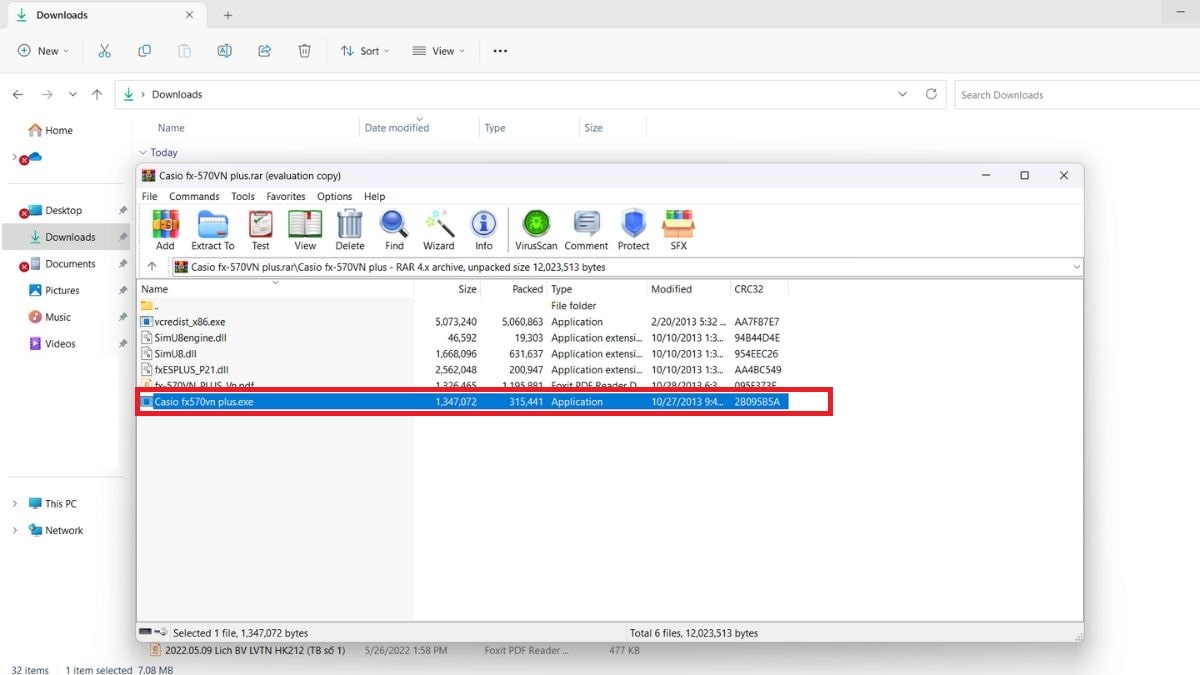Start VirusScan on the archive
This screenshot has width=1200, height=675.
pyautogui.click(x=536, y=230)
